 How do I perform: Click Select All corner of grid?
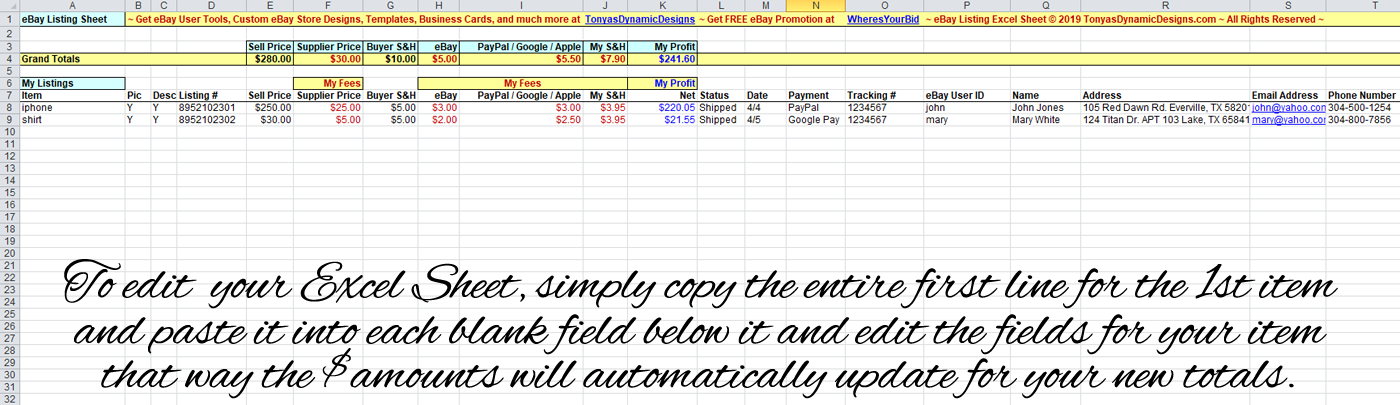(x=9, y=6)
